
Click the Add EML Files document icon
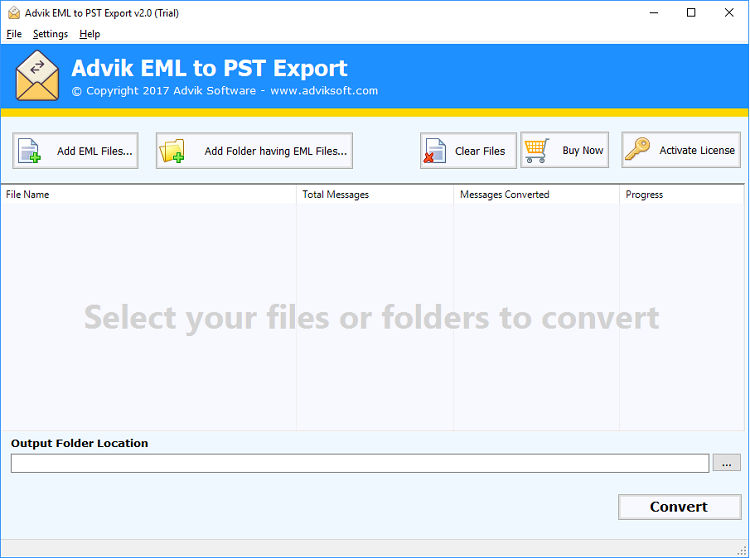[x=29, y=151]
